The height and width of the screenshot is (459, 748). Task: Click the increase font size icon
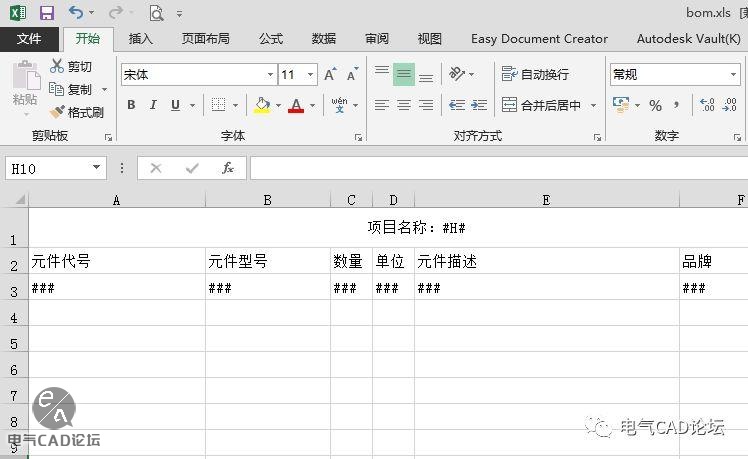click(330, 75)
